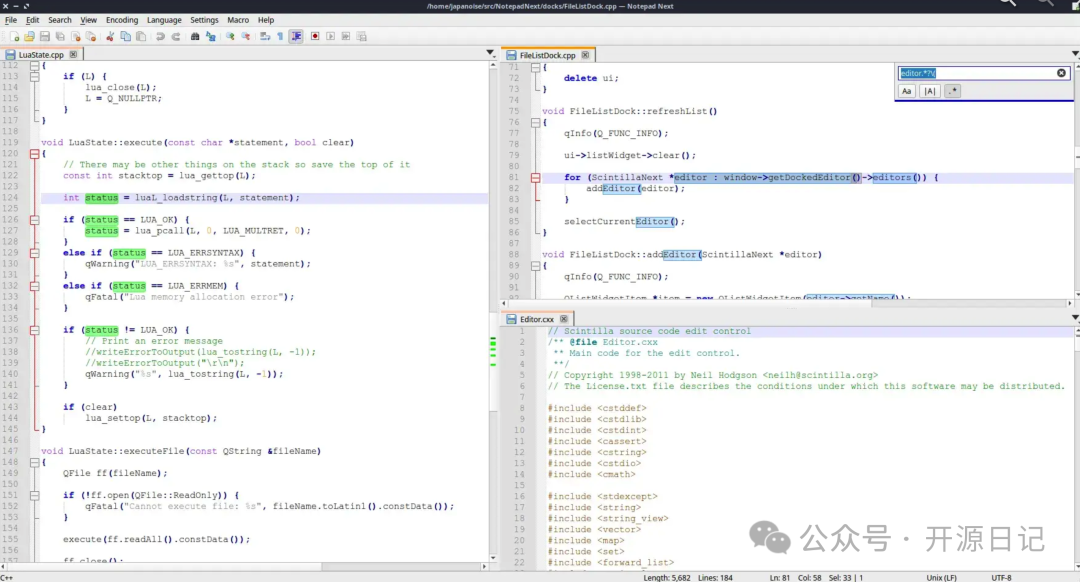This screenshot has width=1080, height=582.
Task: Collapse the for-loop fold at line 81
Action: click(535, 178)
